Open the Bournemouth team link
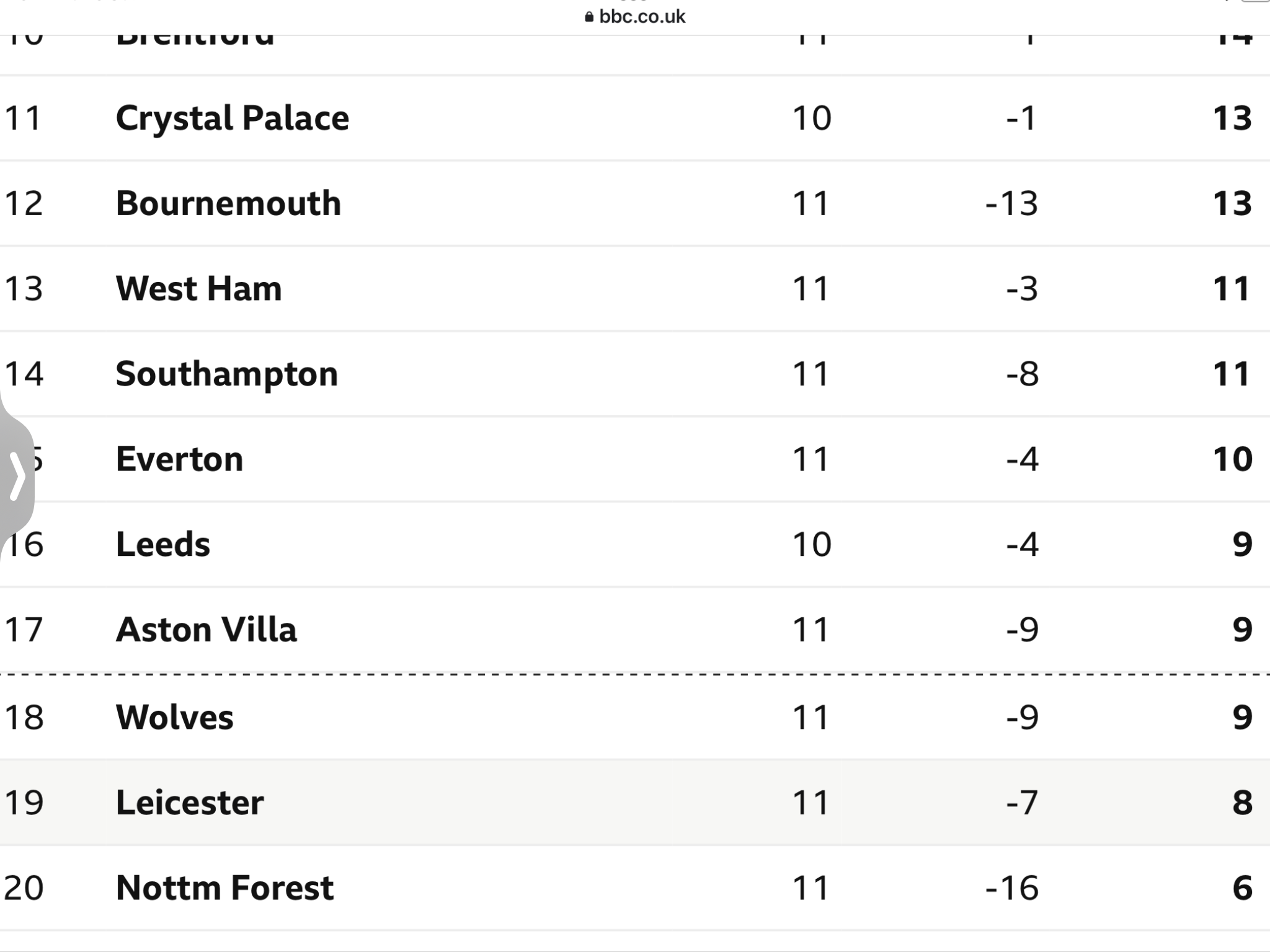 click(228, 203)
